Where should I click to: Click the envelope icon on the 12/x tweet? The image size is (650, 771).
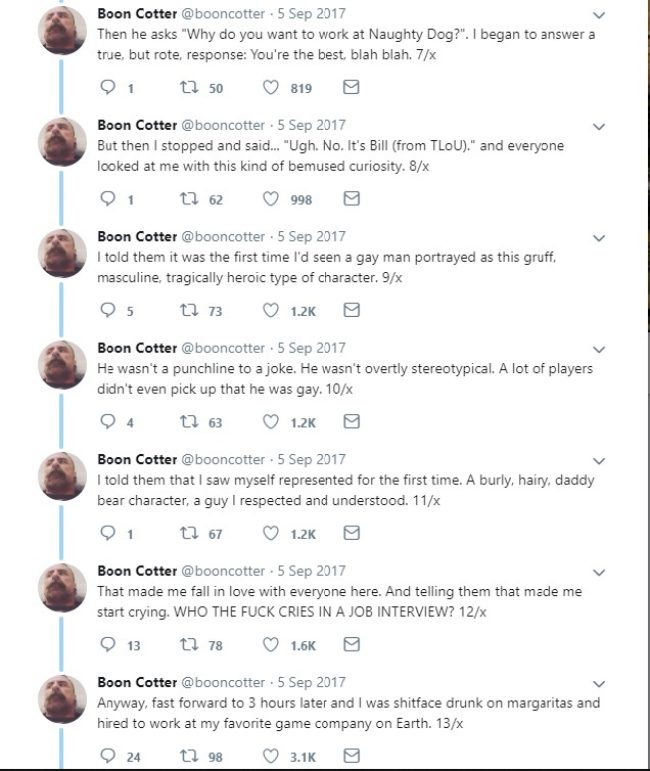(351, 644)
